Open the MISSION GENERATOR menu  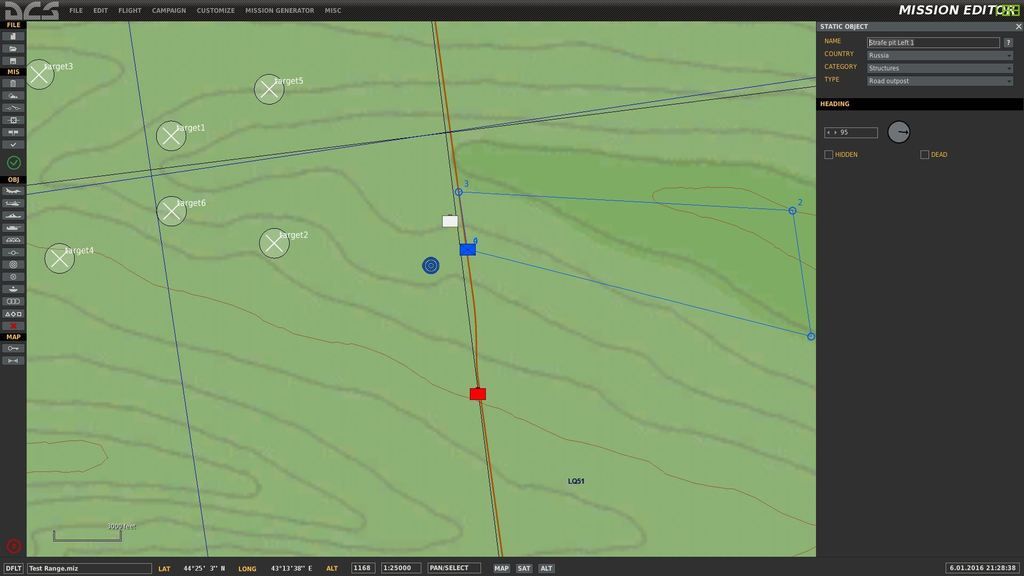[279, 11]
